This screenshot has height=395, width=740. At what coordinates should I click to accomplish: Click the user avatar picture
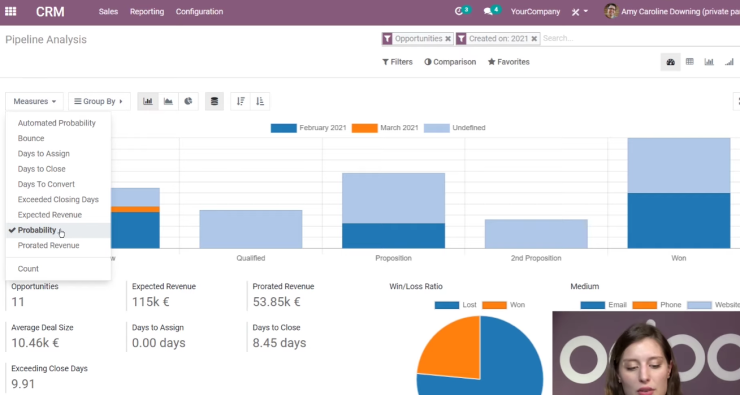(x=611, y=11)
